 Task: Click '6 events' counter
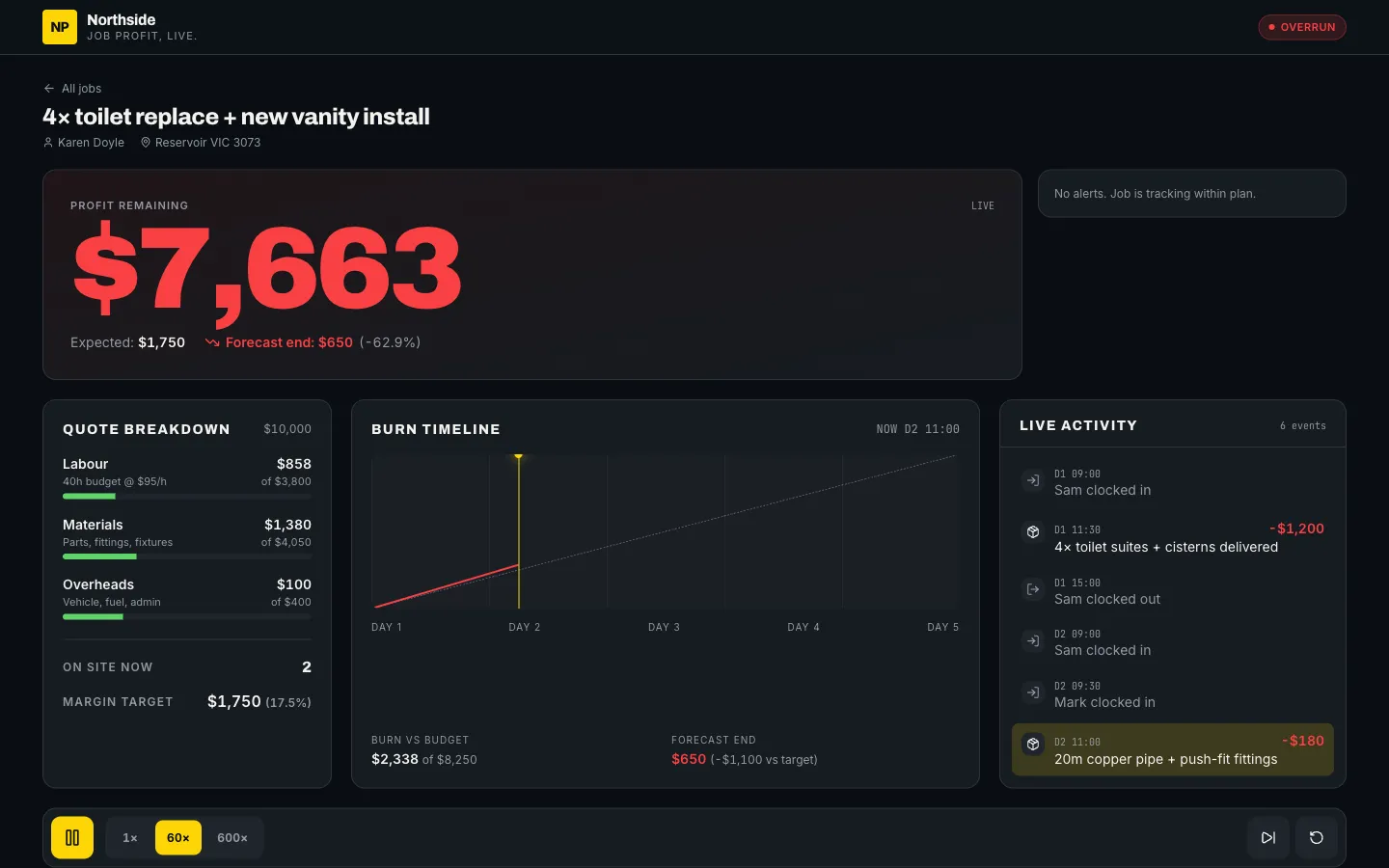click(x=1303, y=425)
